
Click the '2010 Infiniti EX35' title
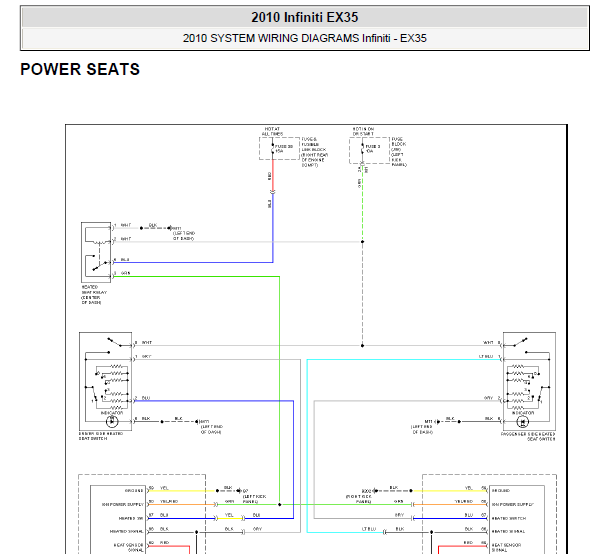click(304, 17)
